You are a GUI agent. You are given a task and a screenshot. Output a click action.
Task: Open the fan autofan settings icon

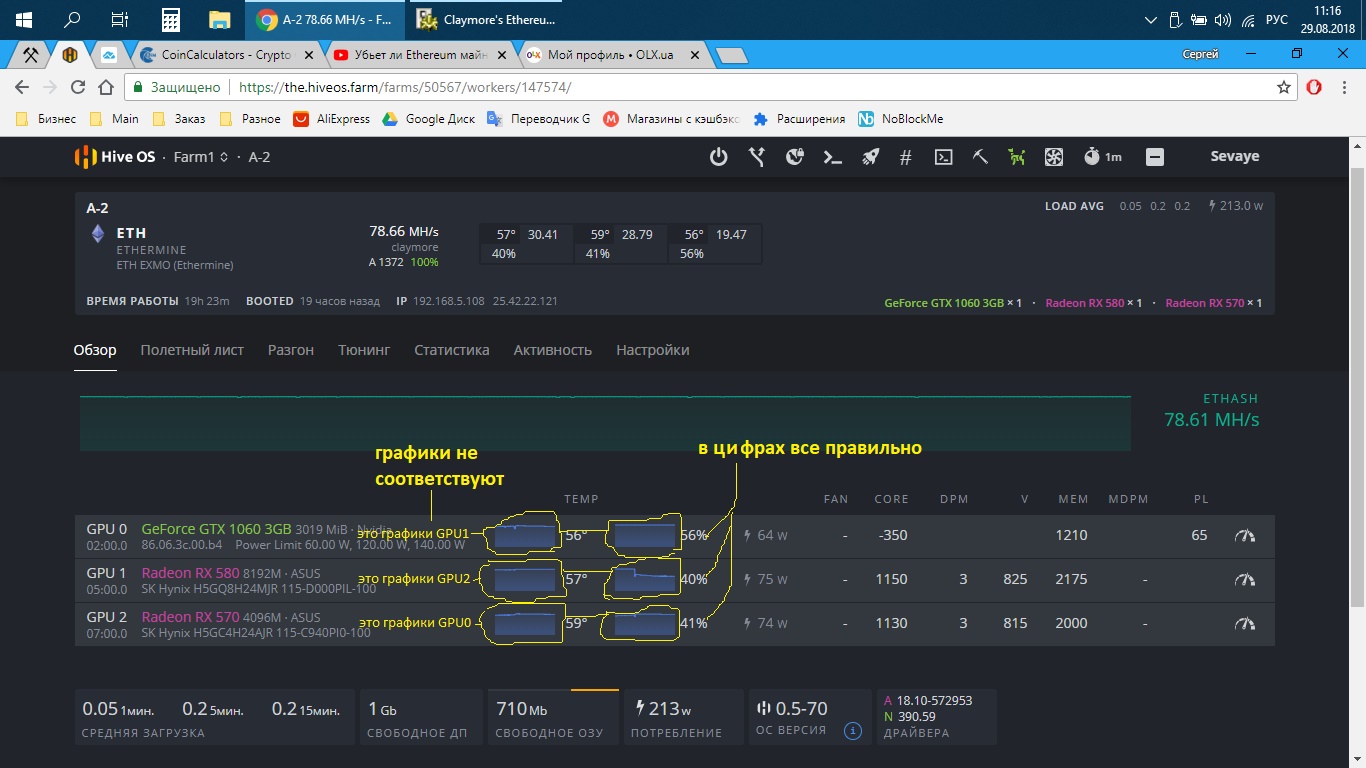coord(1053,157)
